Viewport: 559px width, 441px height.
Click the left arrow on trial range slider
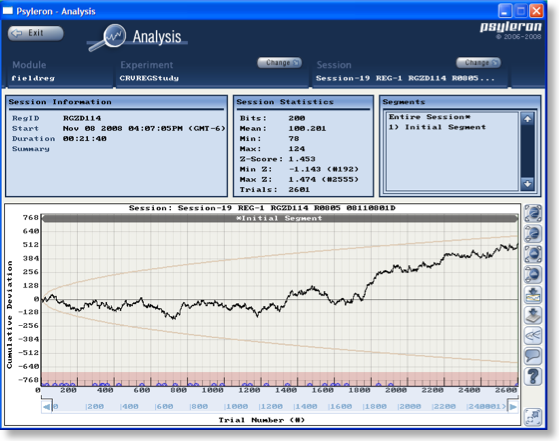point(46,406)
